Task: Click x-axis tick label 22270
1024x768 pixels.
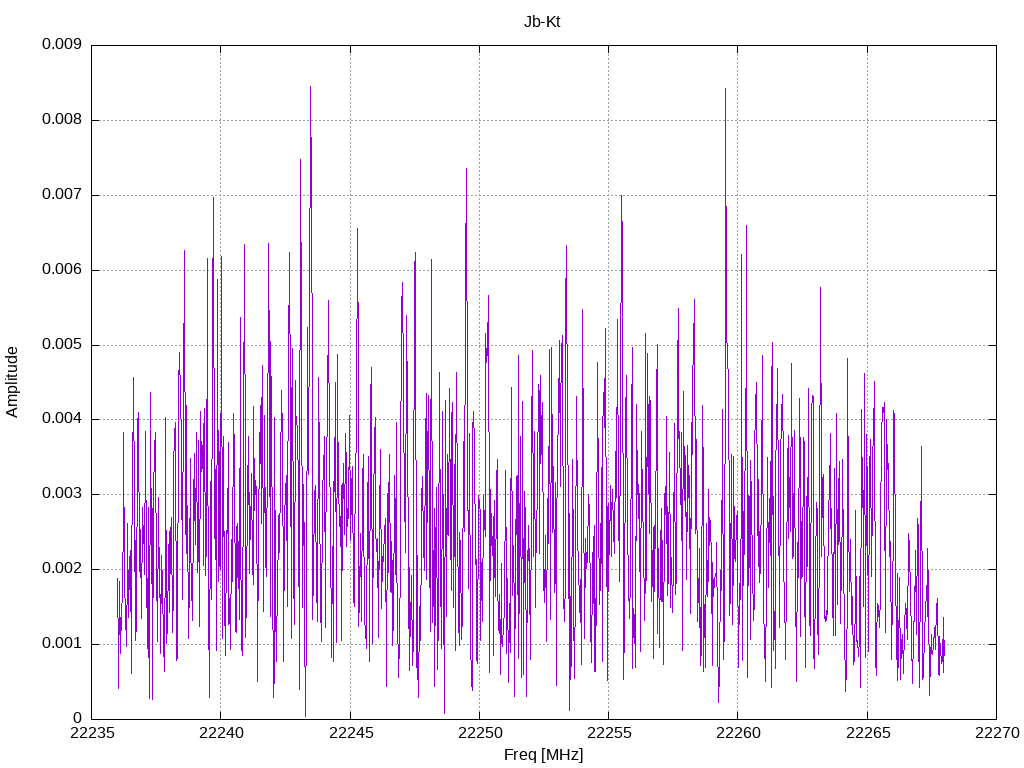Action: [x=997, y=733]
